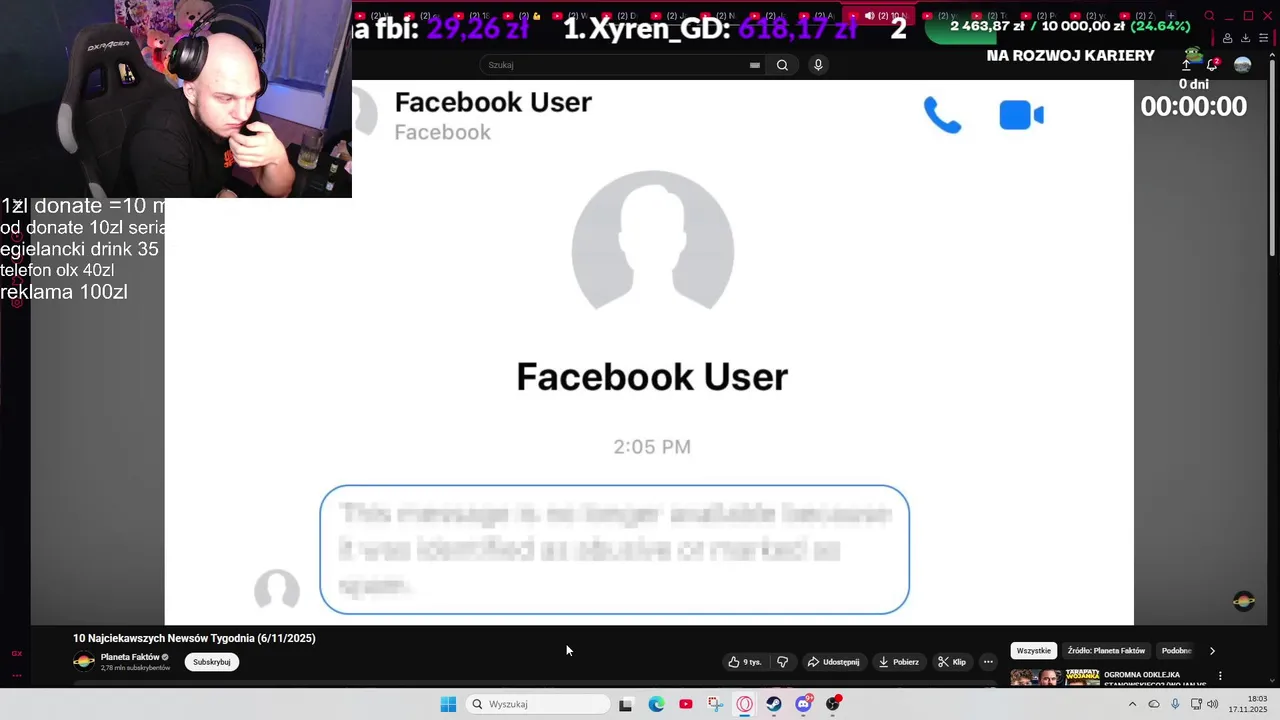Open Task View on taskbar
Screen dimensions: 1280x720
click(x=625, y=704)
